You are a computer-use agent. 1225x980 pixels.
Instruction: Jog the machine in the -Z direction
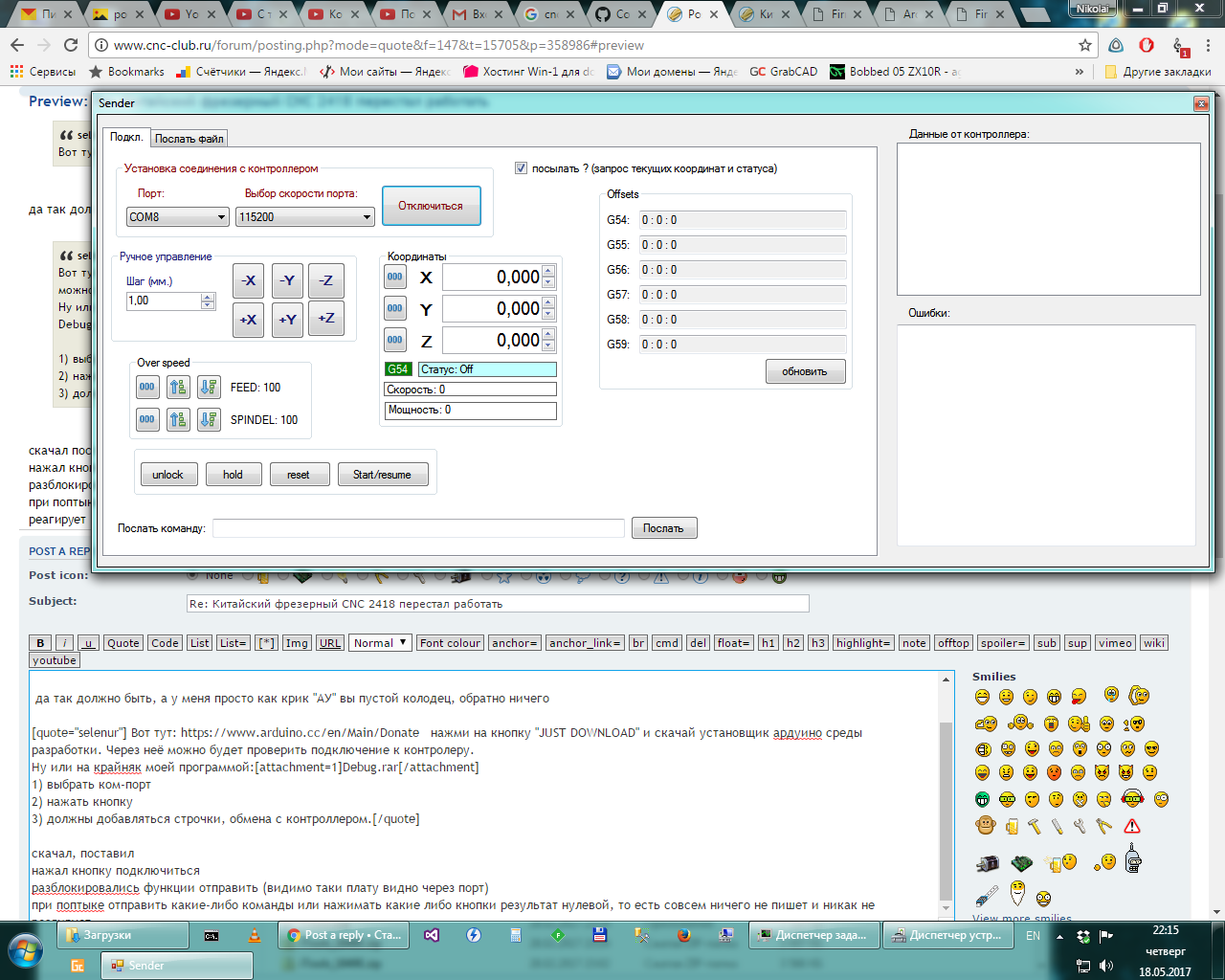coord(327,280)
